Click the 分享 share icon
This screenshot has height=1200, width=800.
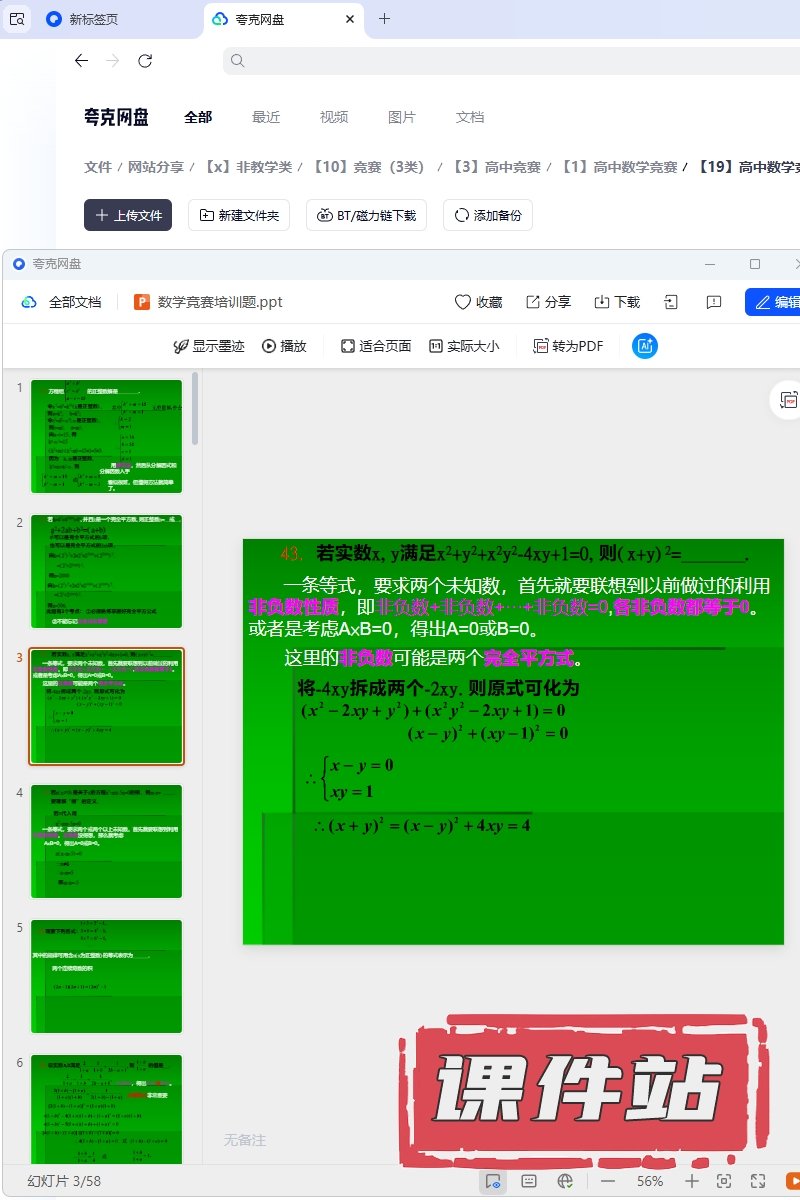point(534,302)
